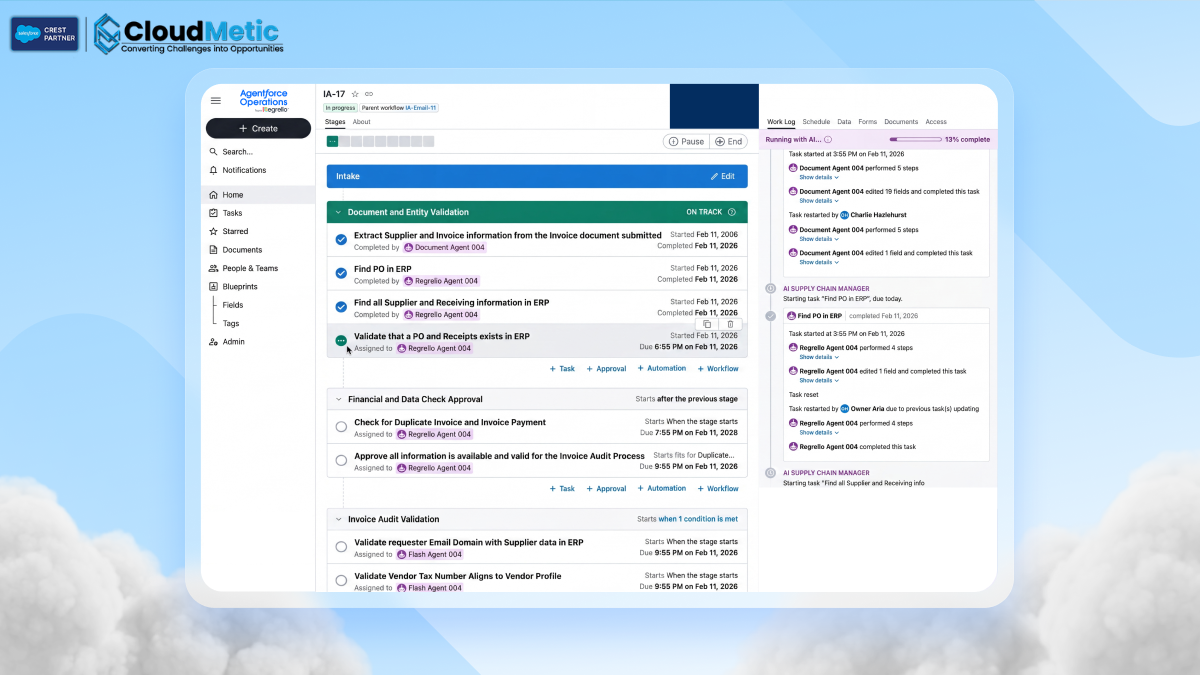The height and width of the screenshot is (675, 1200).
Task: Click status circle of Validate PO and Receipts task
Action: click(x=341, y=341)
